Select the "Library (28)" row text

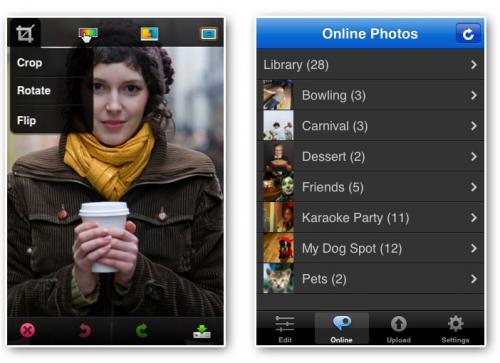(x=296, y=65)
